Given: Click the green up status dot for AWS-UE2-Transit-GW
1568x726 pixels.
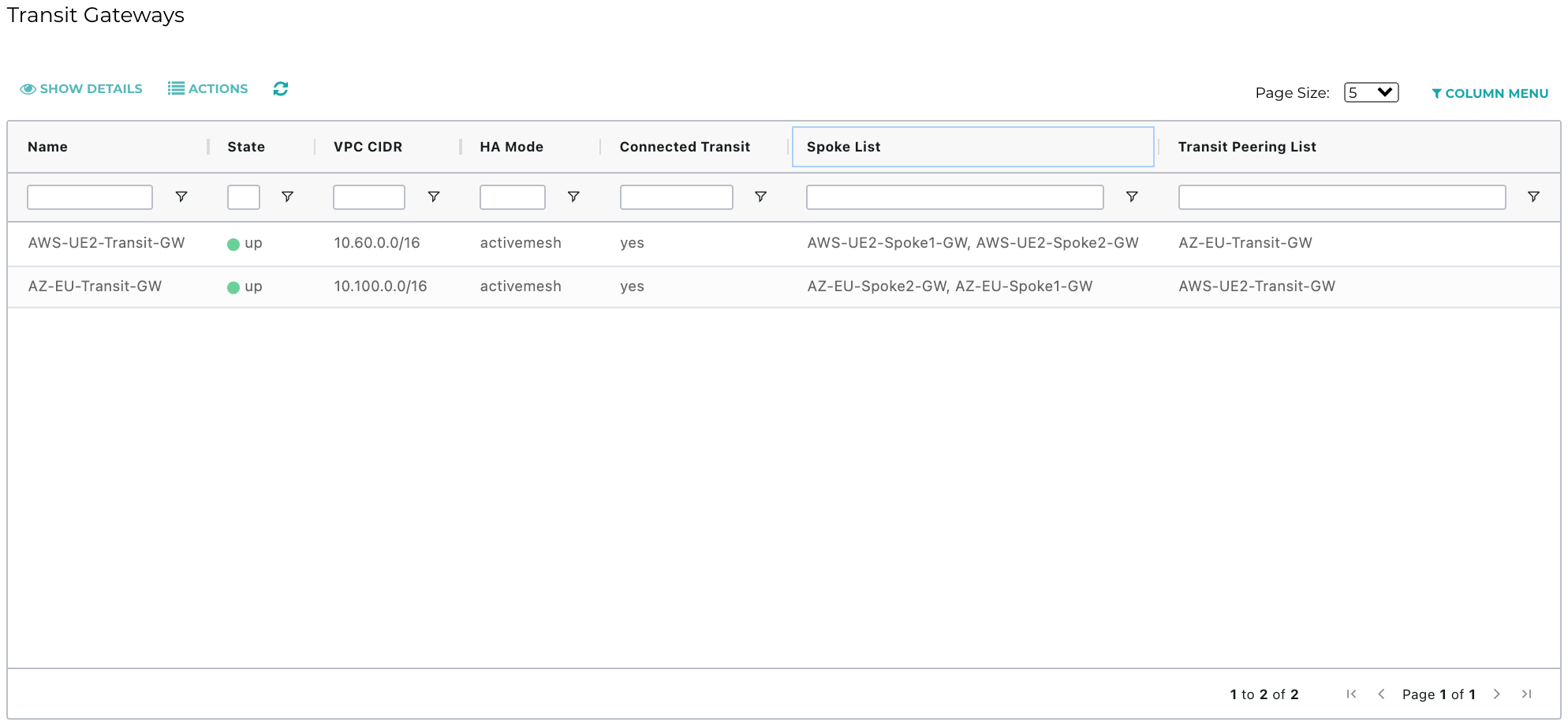Looking at the screenshot, I should [233, 245].
